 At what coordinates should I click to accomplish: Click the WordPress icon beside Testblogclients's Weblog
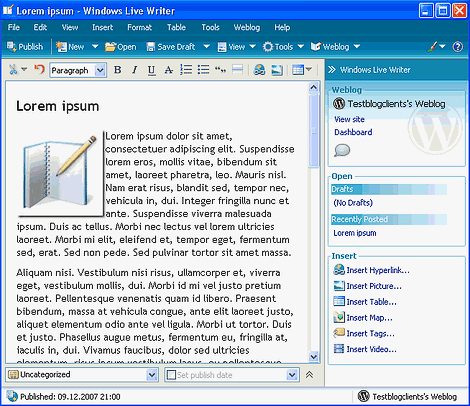(x=339, y=104)
